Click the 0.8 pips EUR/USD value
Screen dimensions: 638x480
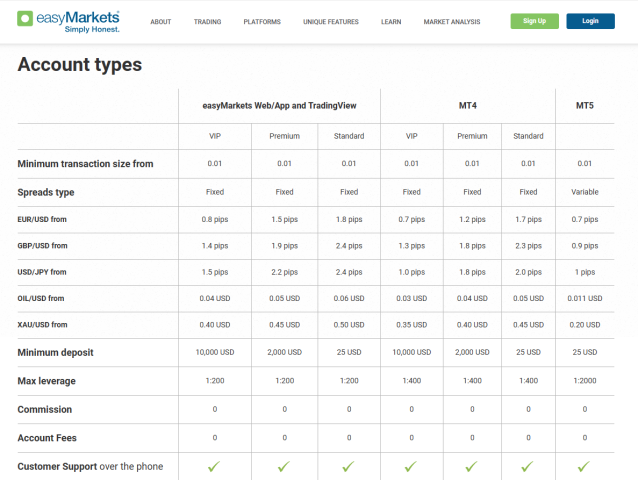(215, 220)
